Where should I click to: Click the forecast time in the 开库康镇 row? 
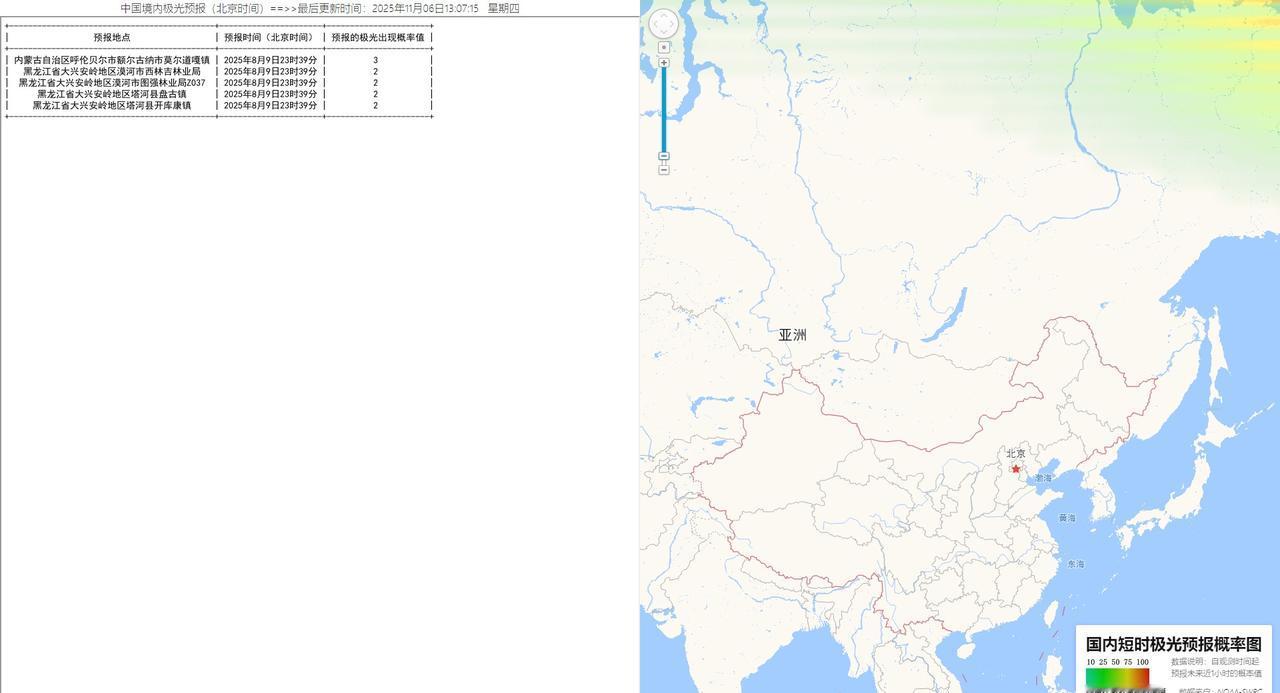tap(270, 105)
